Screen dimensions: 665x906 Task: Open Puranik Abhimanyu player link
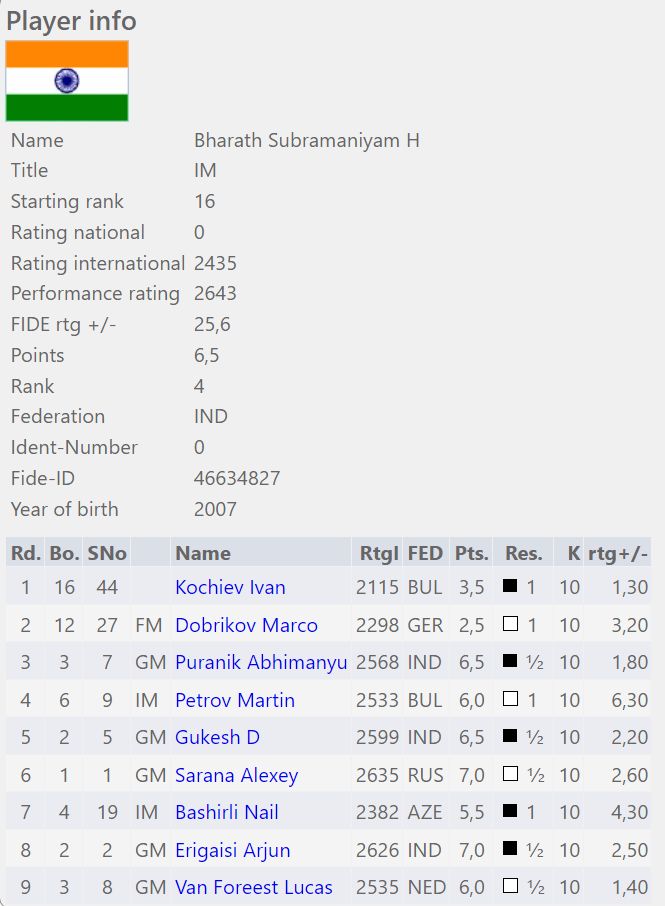[x=261, y=662]
